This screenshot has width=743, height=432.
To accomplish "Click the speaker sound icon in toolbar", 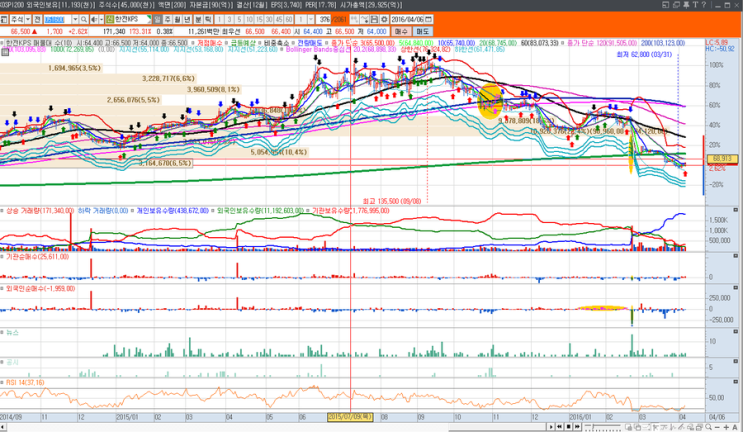I will (94, 19).
